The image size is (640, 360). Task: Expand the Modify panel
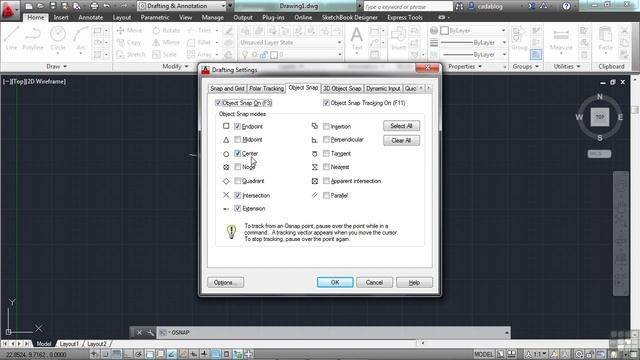(175, 67)
